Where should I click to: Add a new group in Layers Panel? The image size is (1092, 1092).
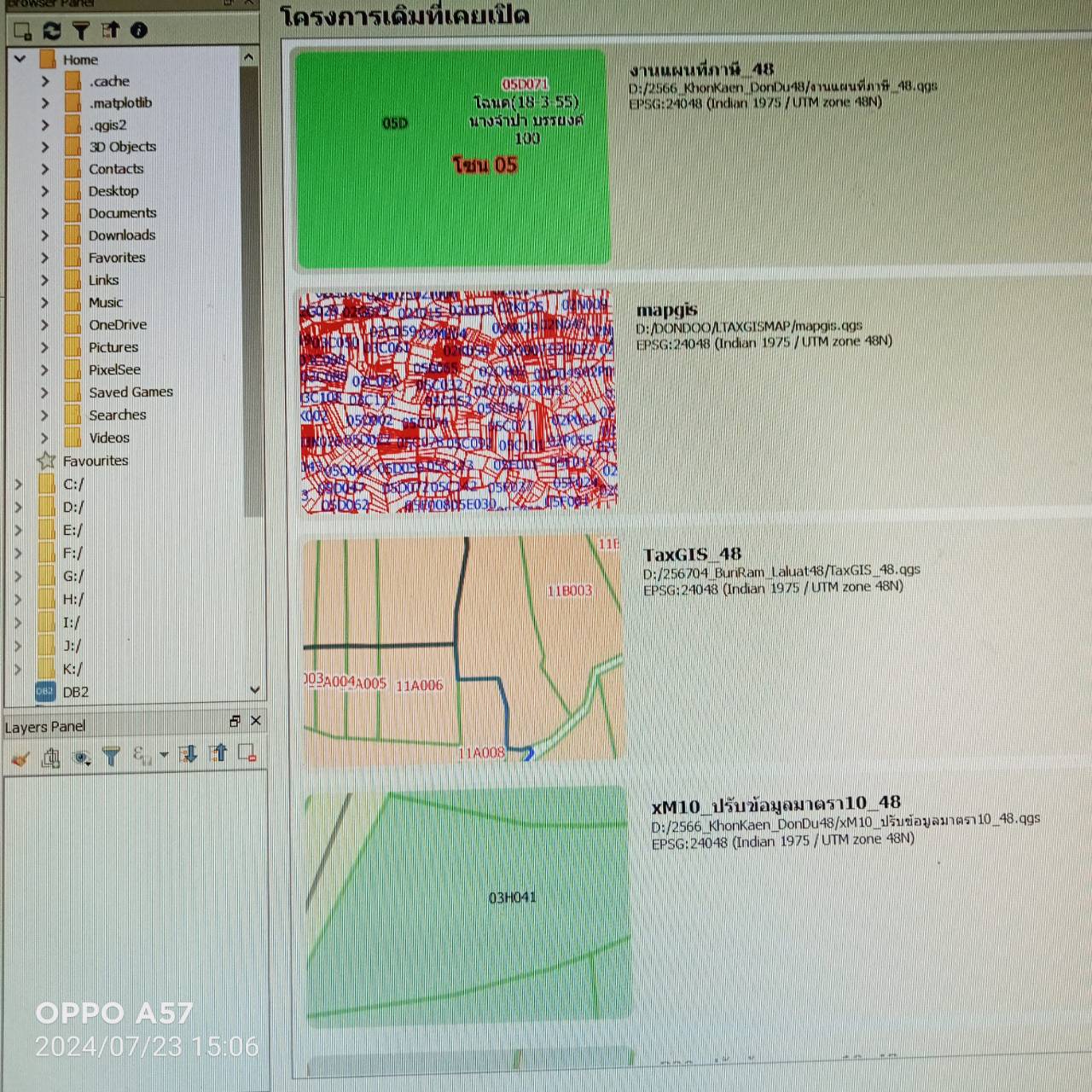pyautogui.click(x=51, y=757)
